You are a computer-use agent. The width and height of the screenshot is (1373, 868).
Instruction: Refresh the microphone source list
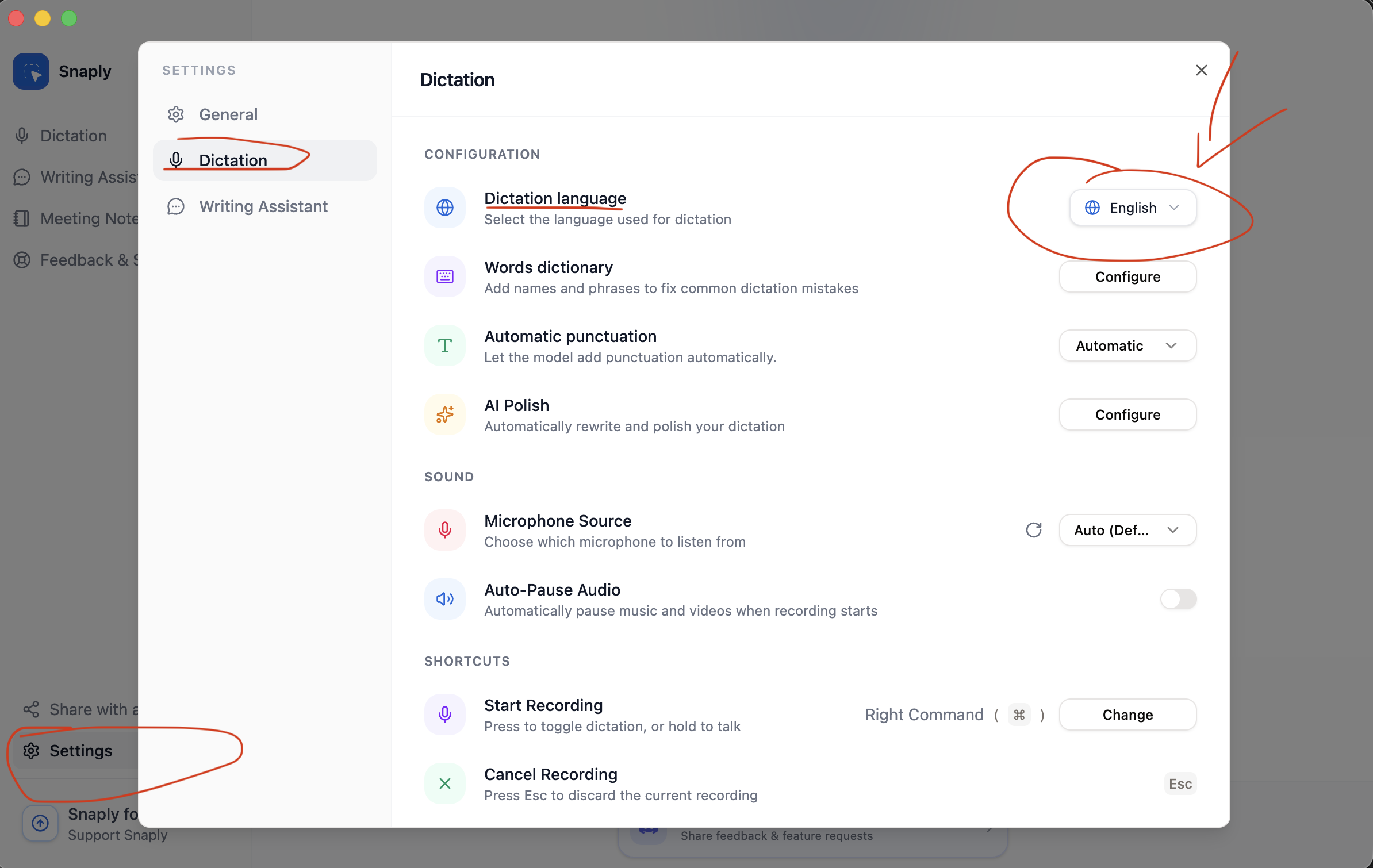(x=1033, y=530)
